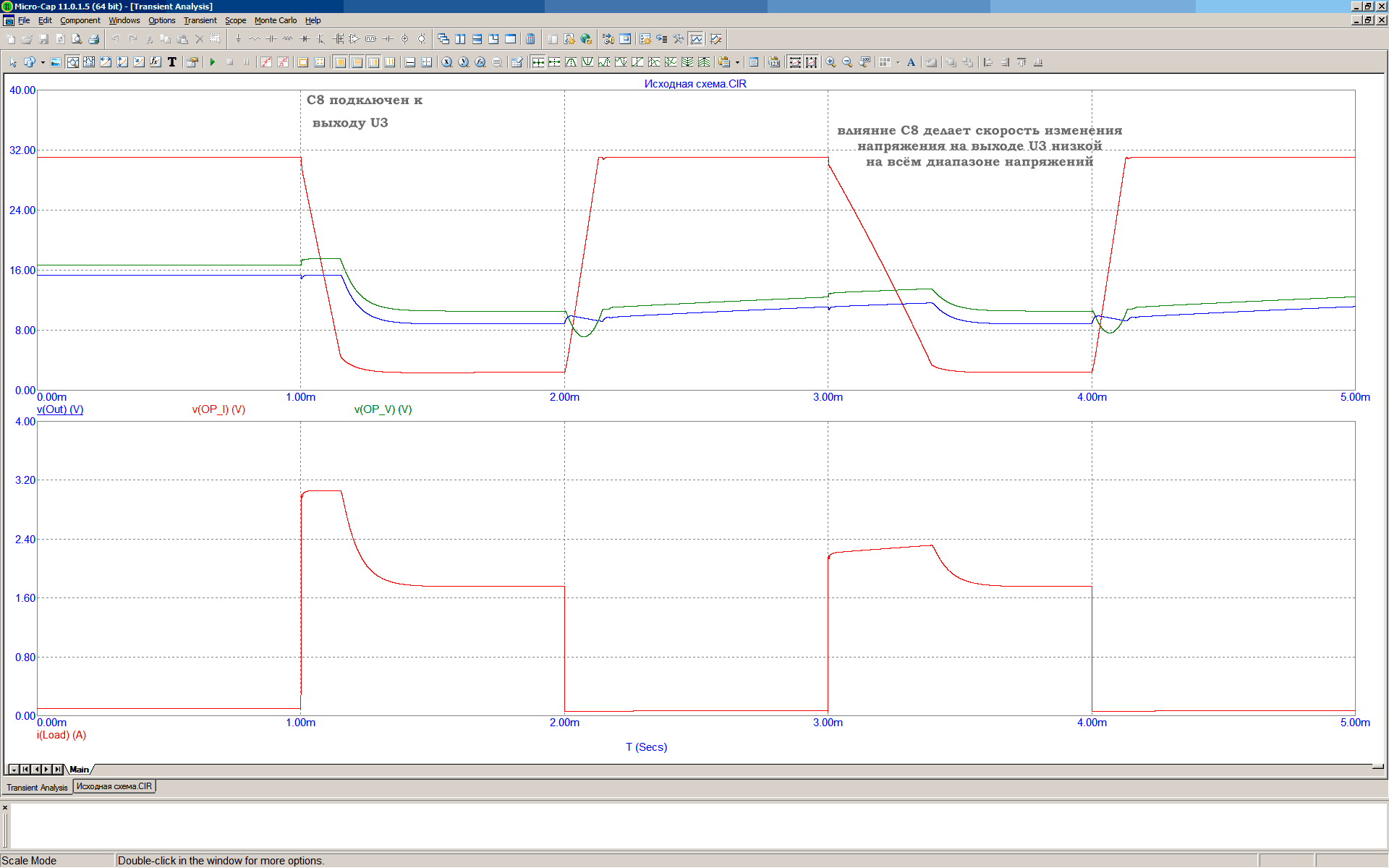This screenshot has width=1389, height=868.
Task: Click the ground component icon
Action: tap(238, 39)
